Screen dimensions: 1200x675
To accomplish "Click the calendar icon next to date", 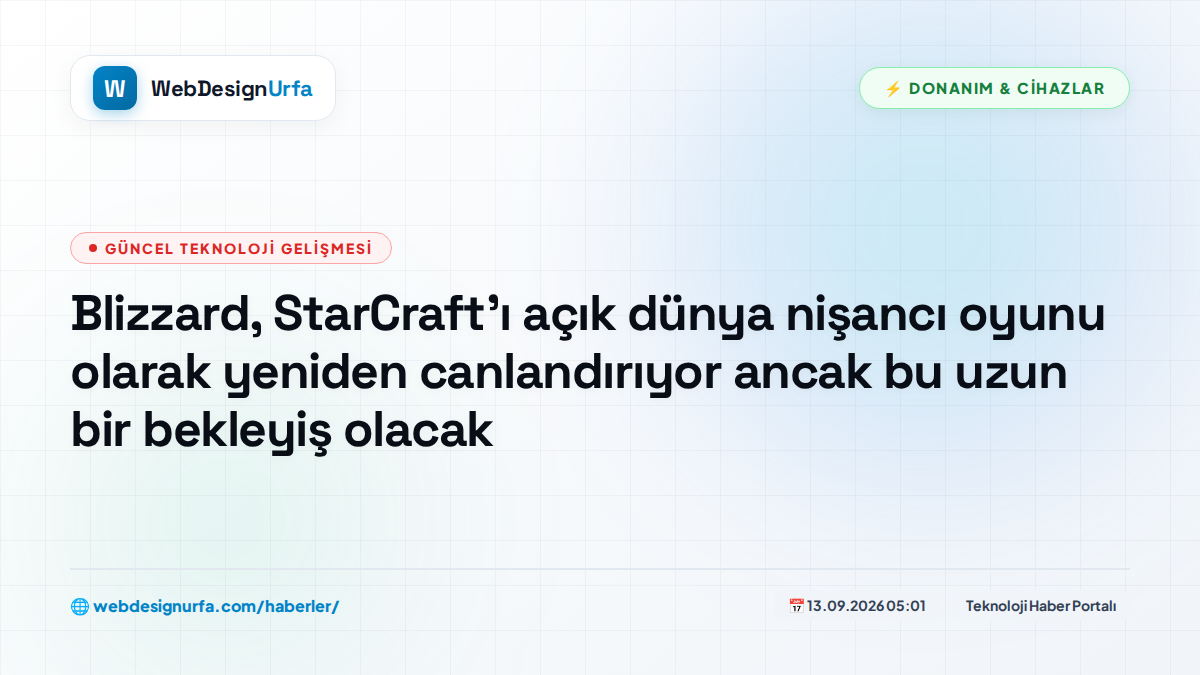I will 796,605.
